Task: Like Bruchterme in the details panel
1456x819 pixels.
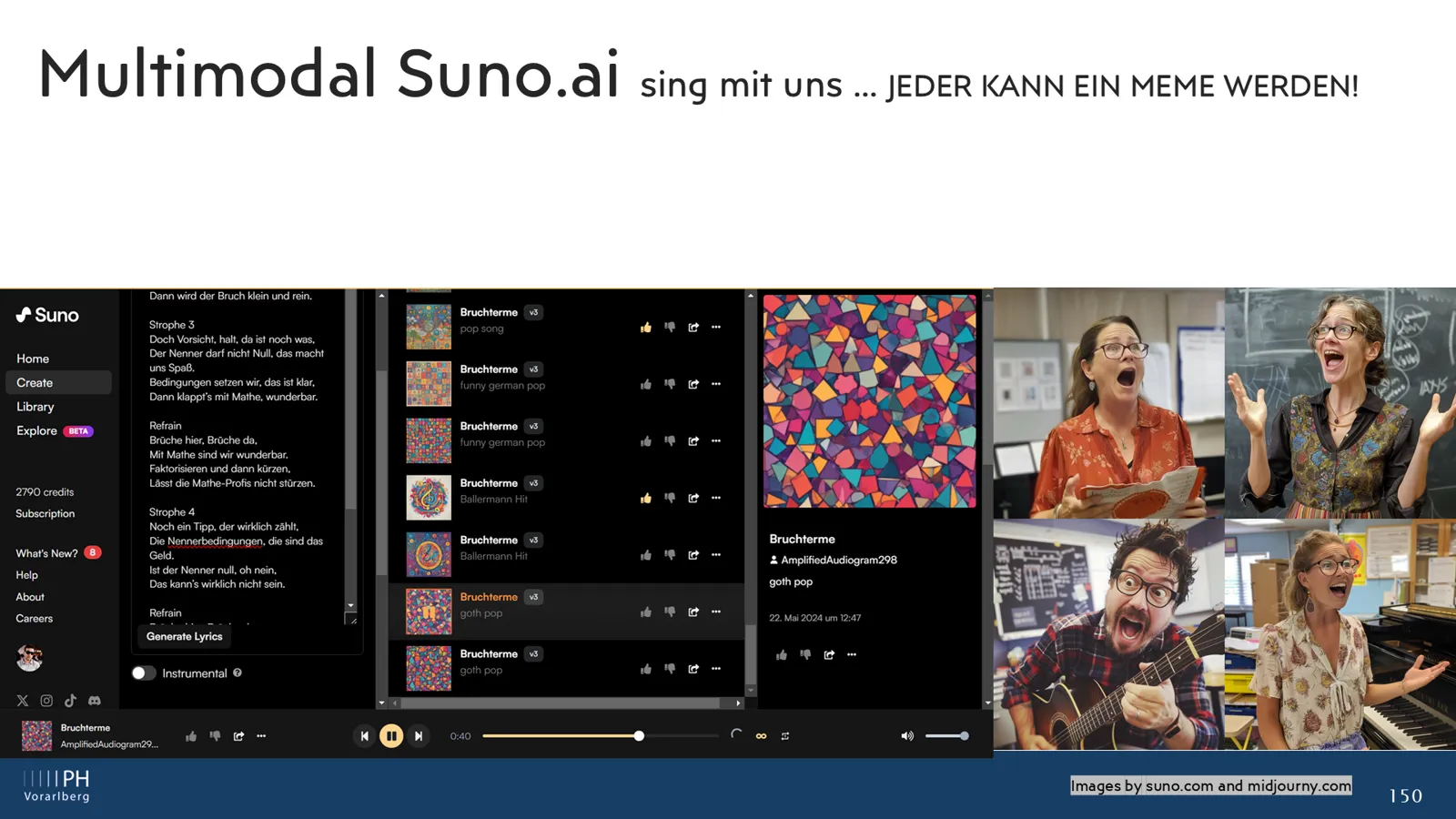Action: pos(782,654)
